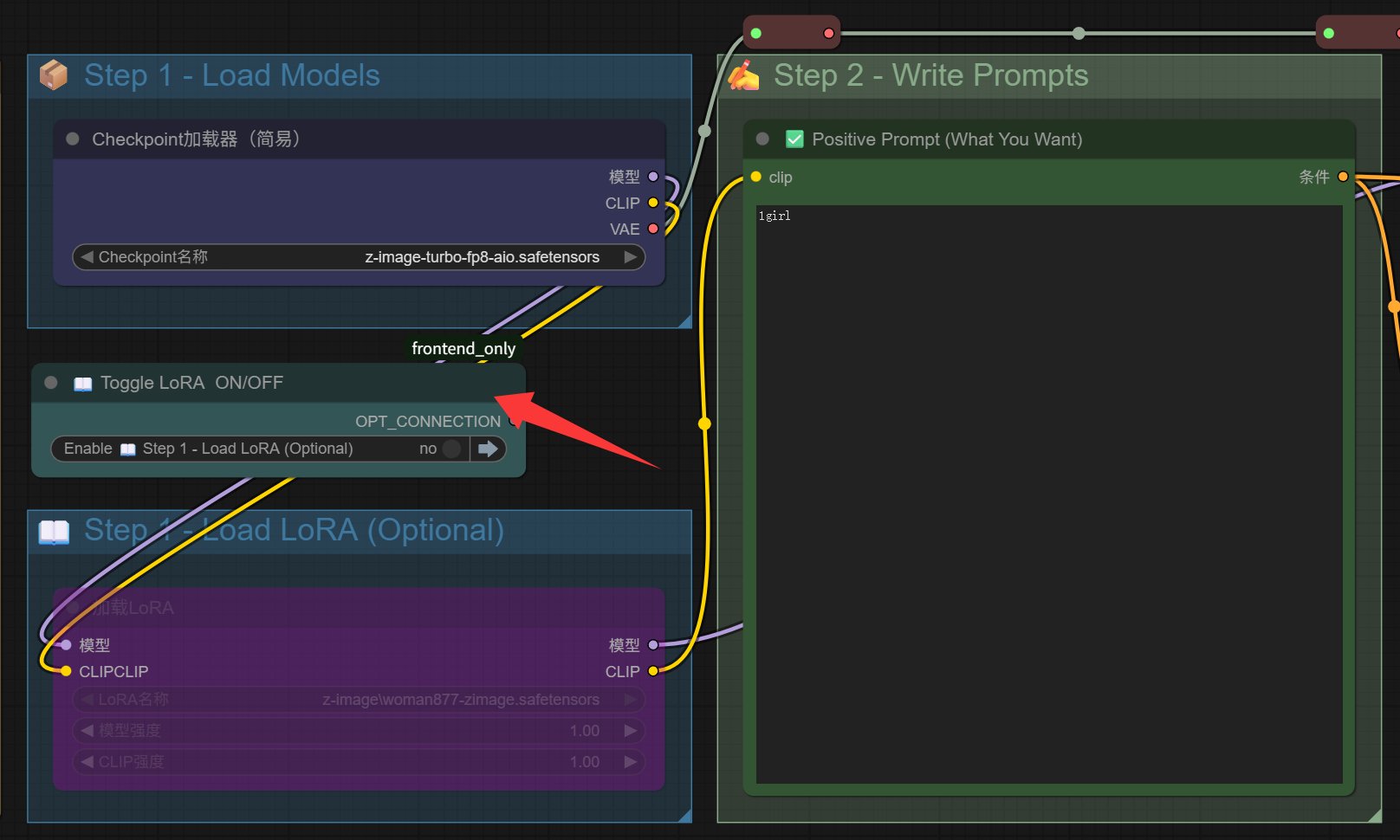The image size is (1400, 840).
Task: Click the CLIP output on LoRA loader
Action: (x=653, y=671)
